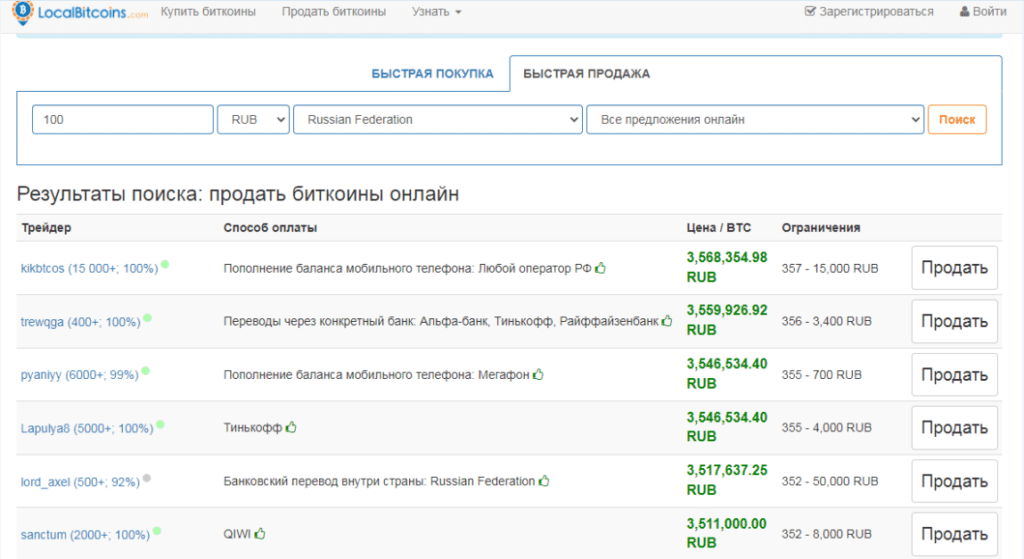
Task: Click Ограничения column header
Action: 821,228
